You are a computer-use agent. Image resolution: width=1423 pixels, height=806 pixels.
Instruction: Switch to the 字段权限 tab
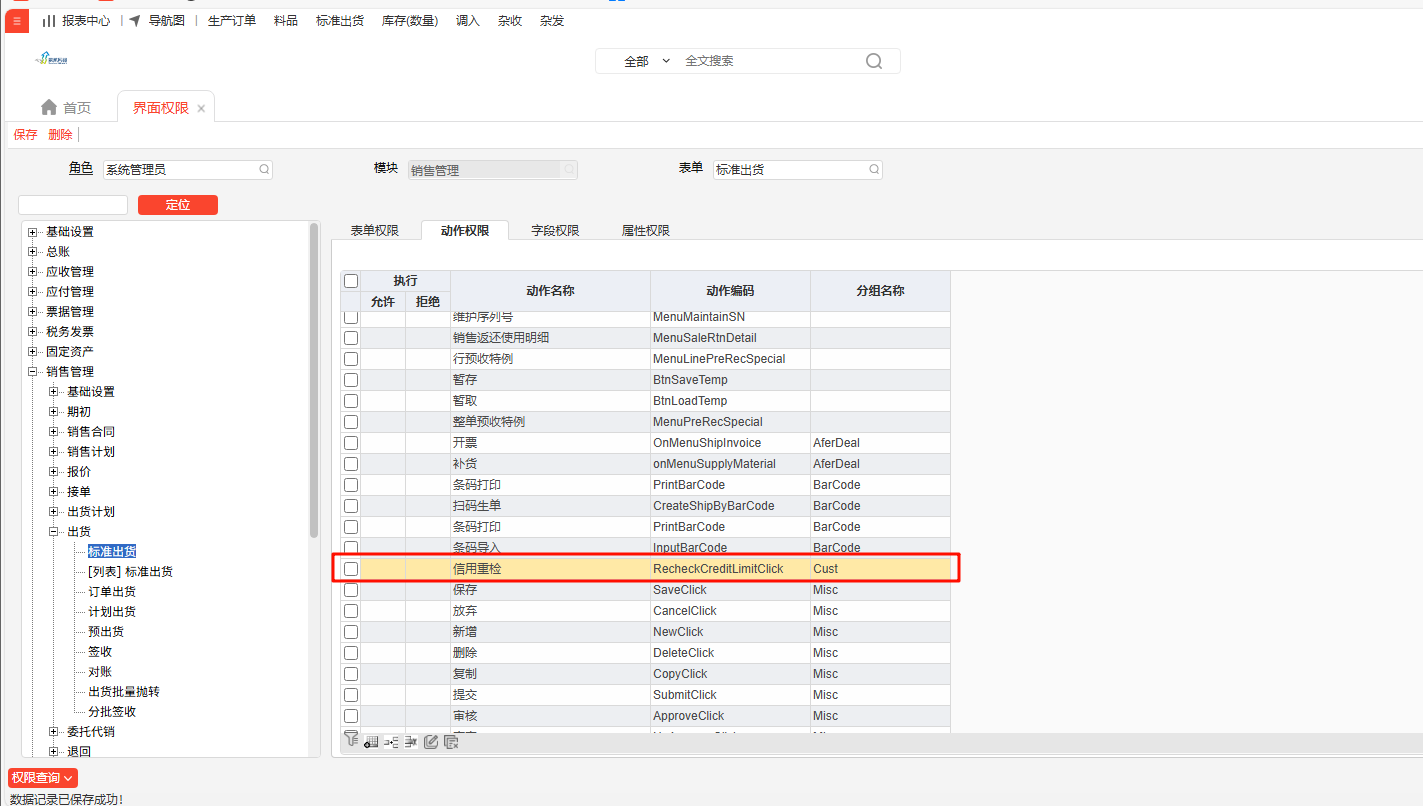pyautogui.click(x=555, y=230)
